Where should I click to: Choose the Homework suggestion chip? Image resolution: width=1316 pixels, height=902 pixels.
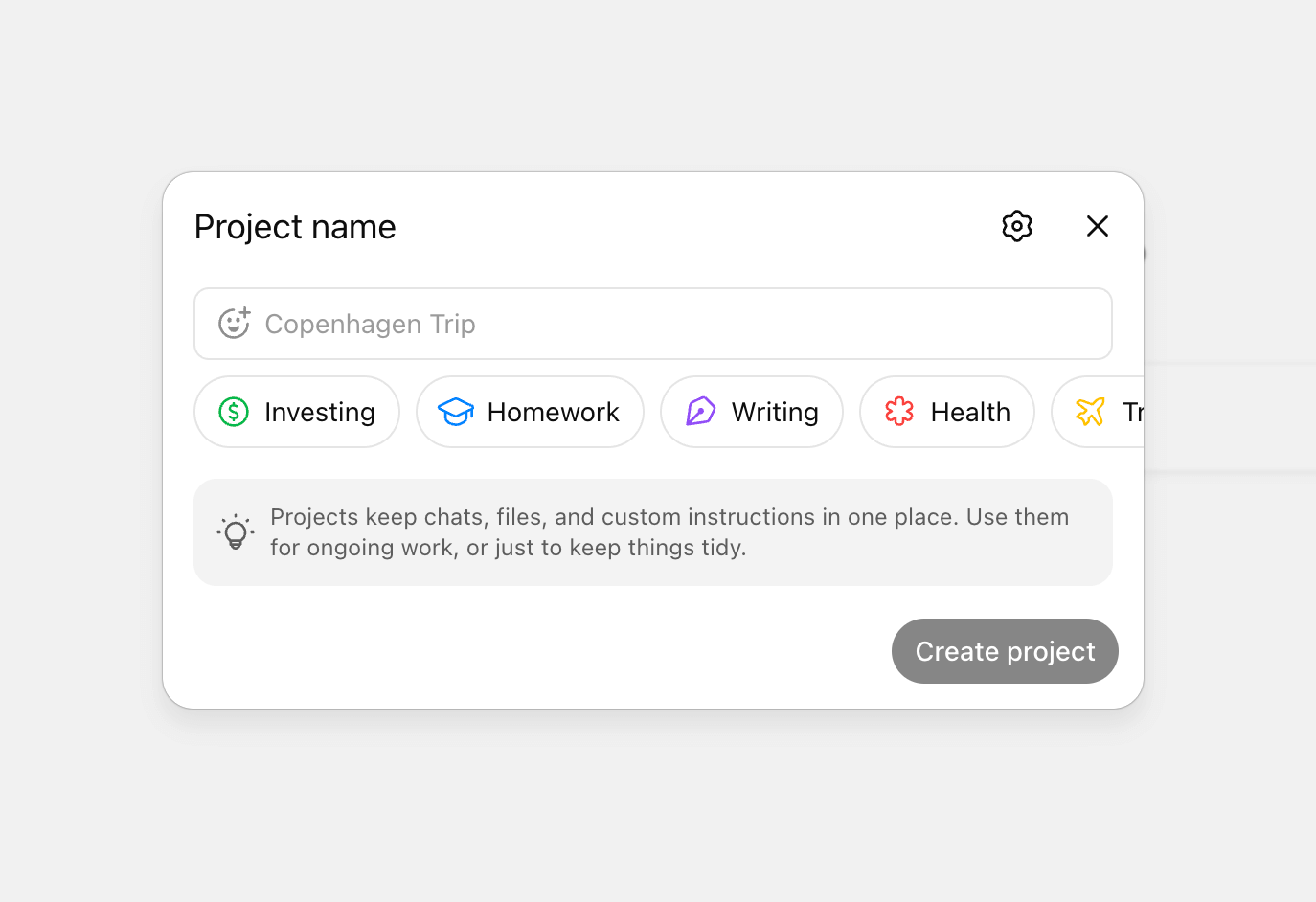click(530, 412)
